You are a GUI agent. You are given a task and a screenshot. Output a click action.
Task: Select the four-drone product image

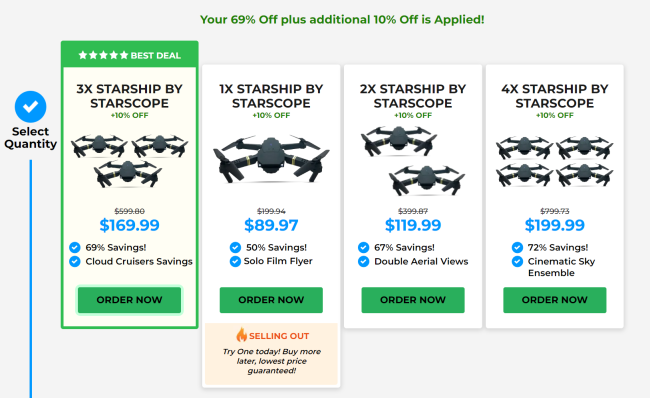tap(555, 161)
